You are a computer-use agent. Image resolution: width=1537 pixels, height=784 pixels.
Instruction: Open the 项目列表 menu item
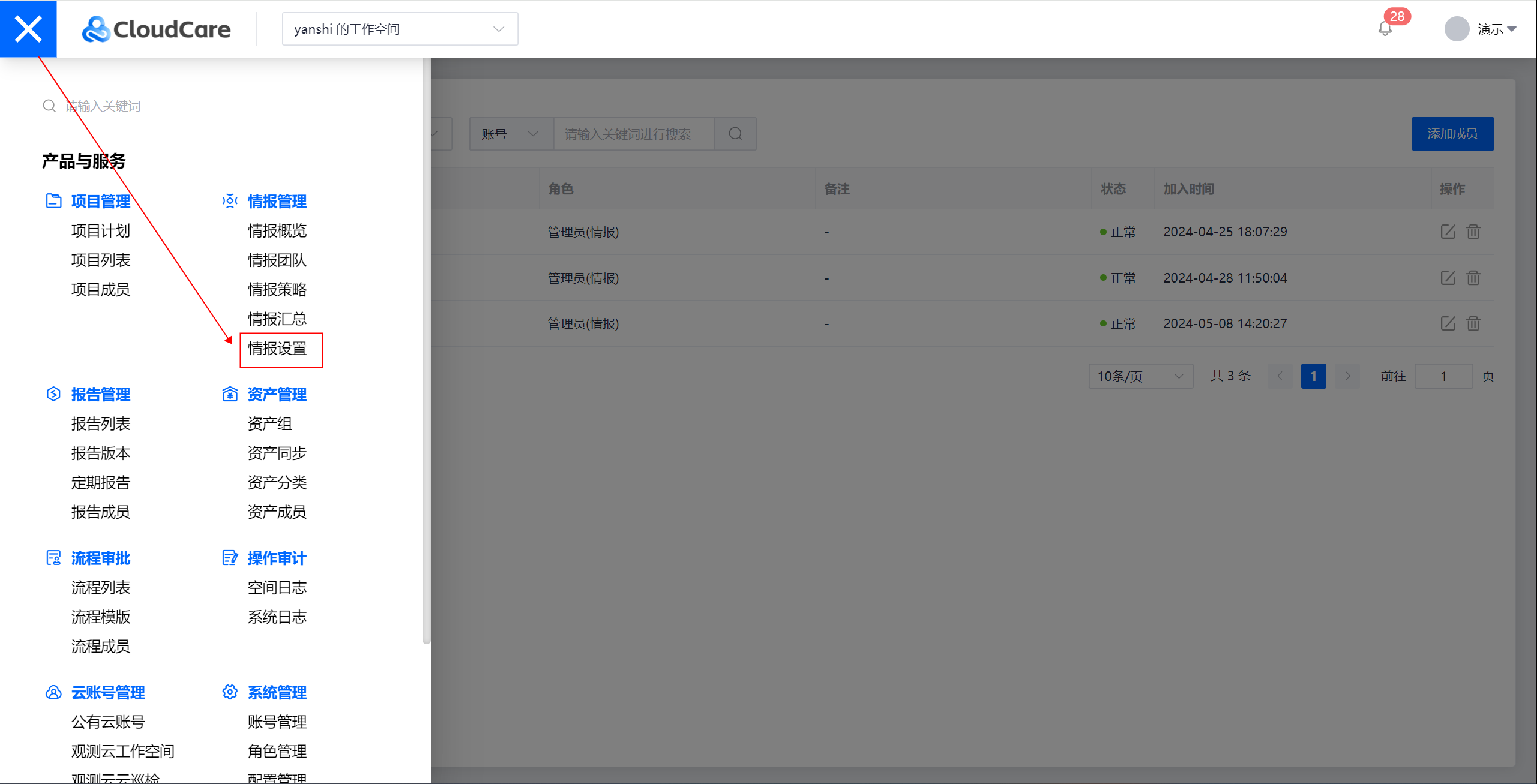[101, 260]
